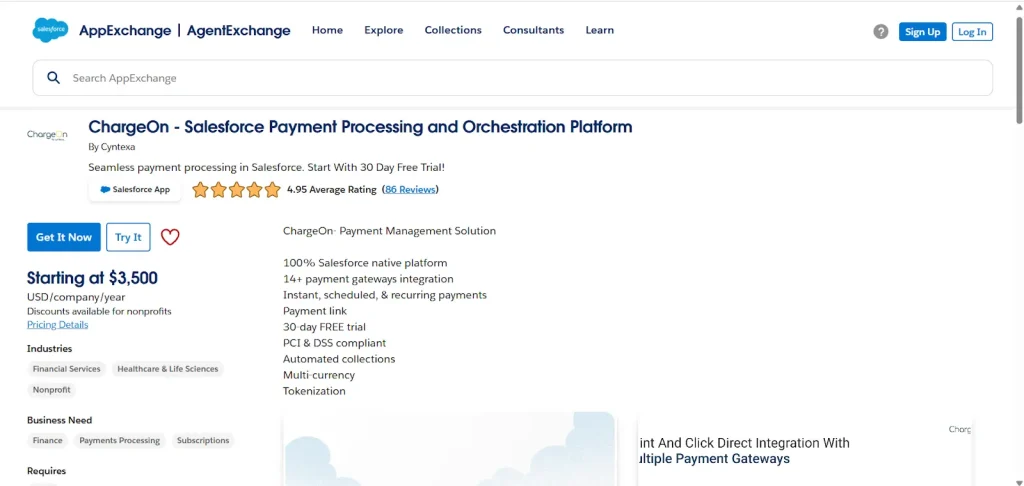Open the Consultants navigation item
Image resolution: width=1024 pixels, height=486 pixels.
coord(533,30)
